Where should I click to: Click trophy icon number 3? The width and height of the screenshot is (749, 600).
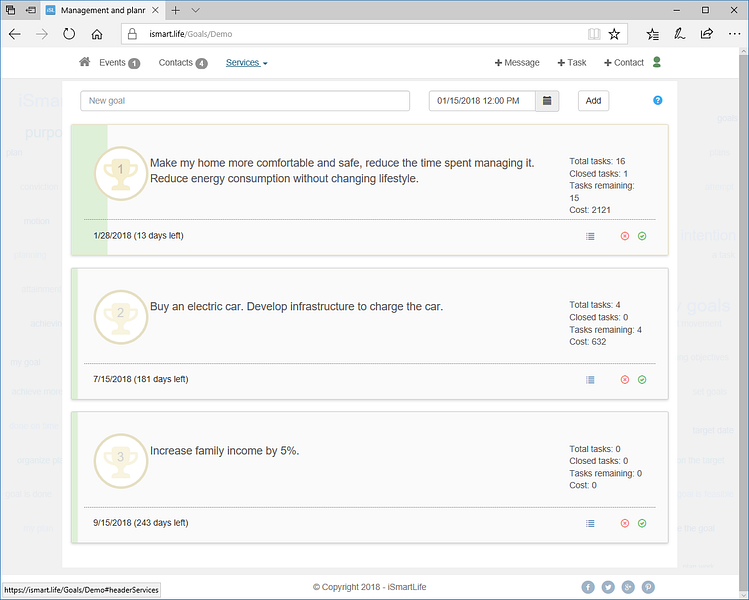(121, 461)
